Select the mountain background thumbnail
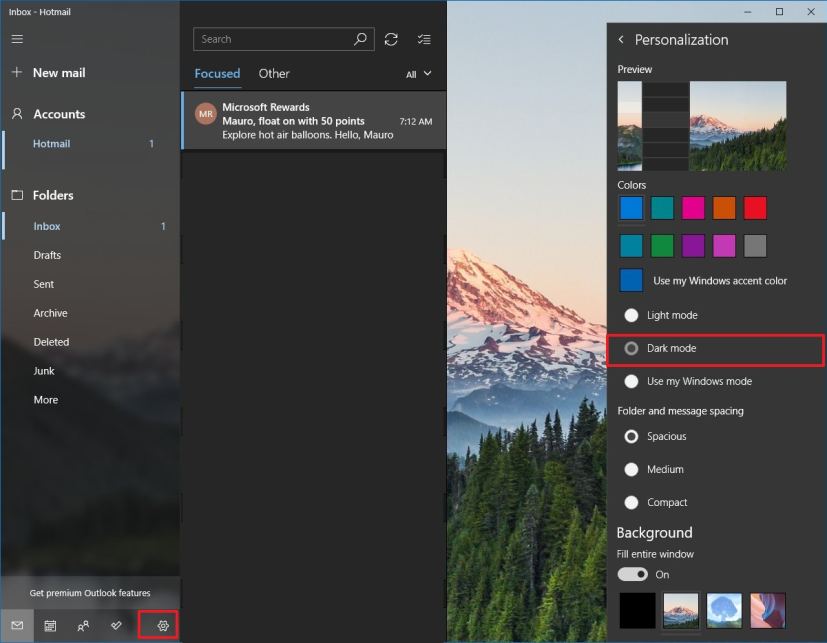The height and width of the screenshot is (643, 827). 680,610
